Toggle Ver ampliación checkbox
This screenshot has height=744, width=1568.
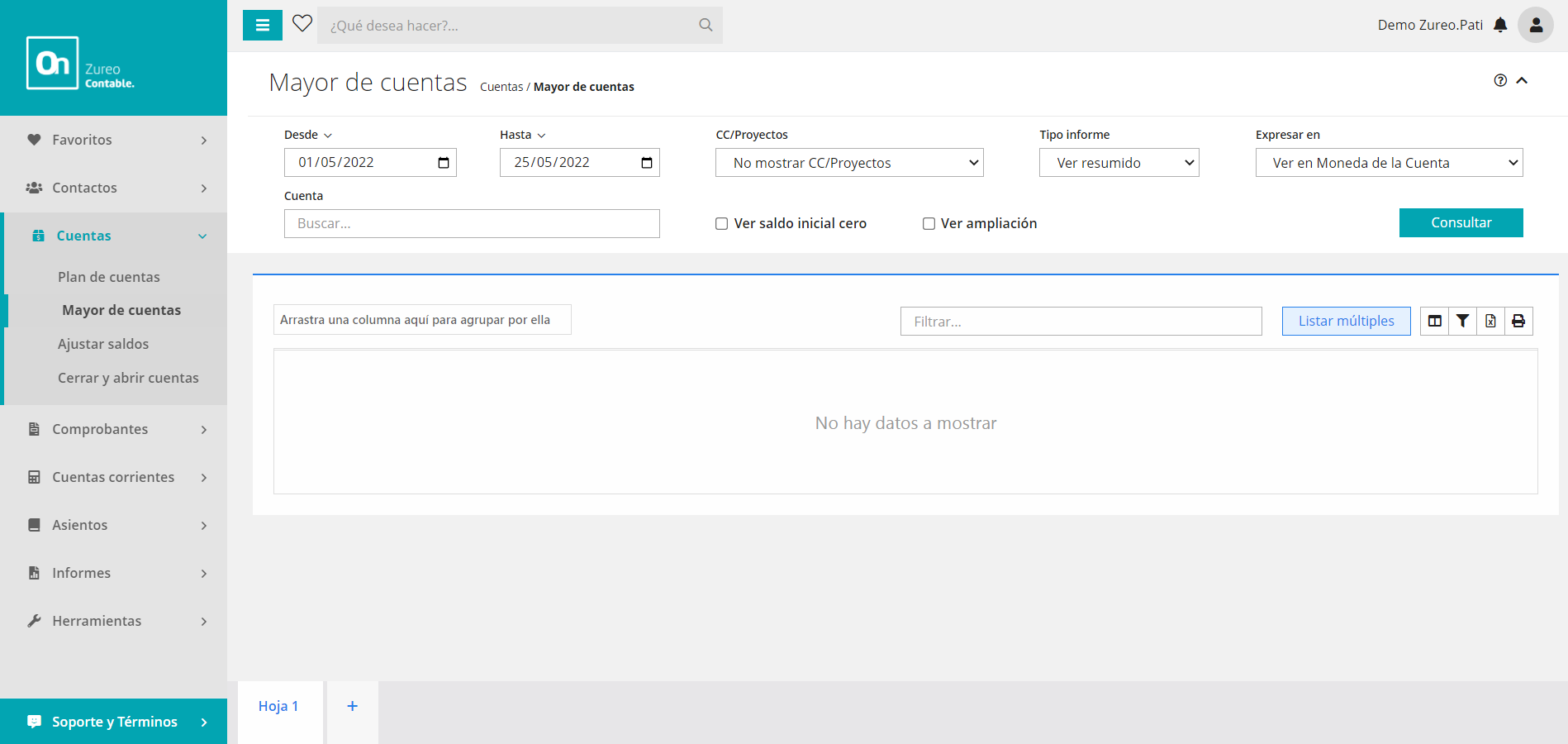[929, 223]
